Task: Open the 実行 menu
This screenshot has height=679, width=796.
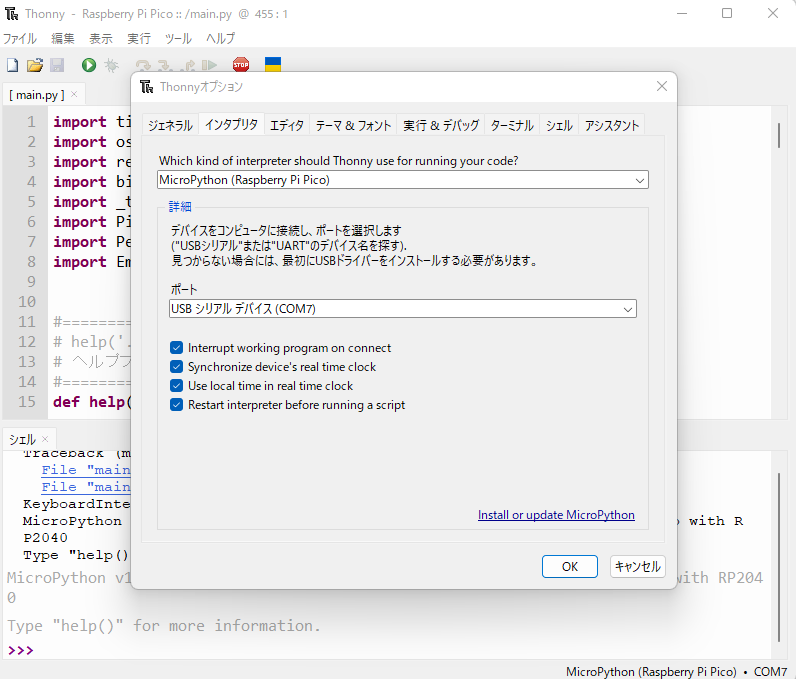Action: pyautogui.click(x=139, y=39)
